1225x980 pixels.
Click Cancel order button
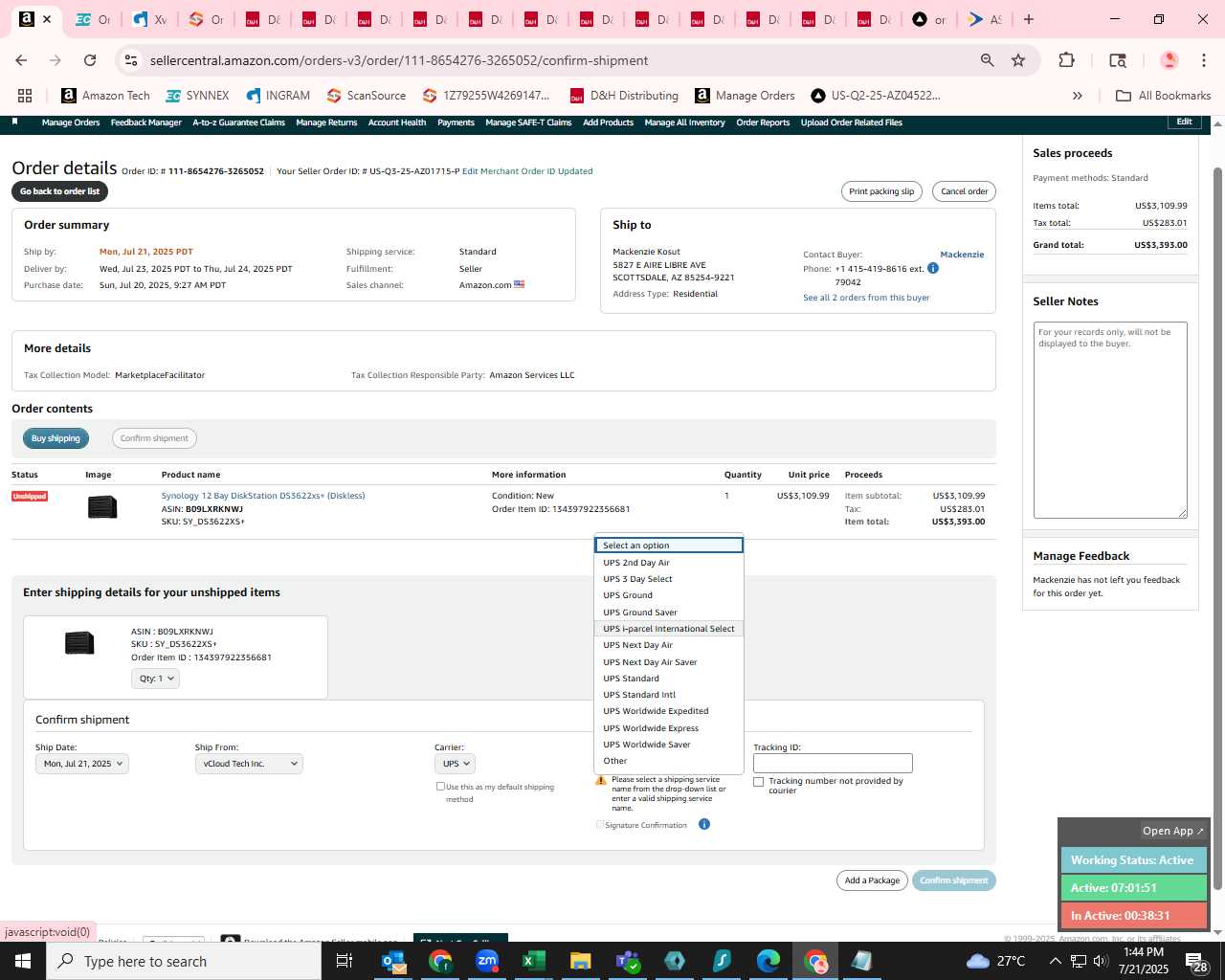point(964,191)
